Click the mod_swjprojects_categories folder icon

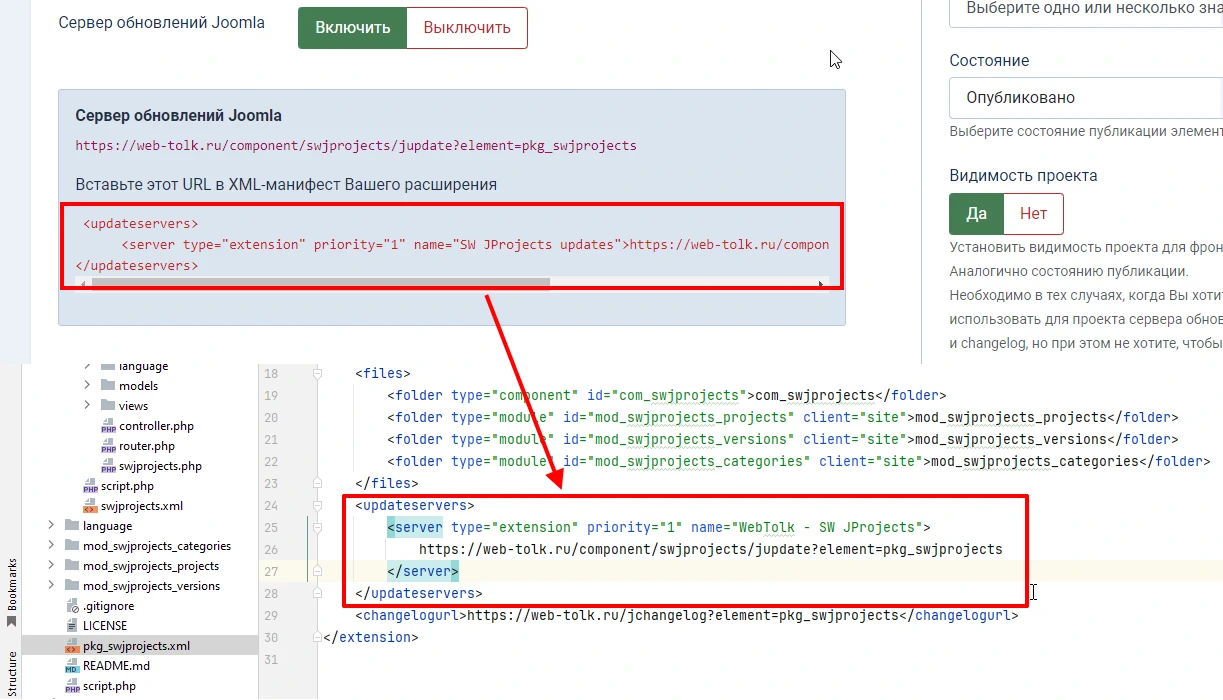pyautogui.click(x=72, y=546)
